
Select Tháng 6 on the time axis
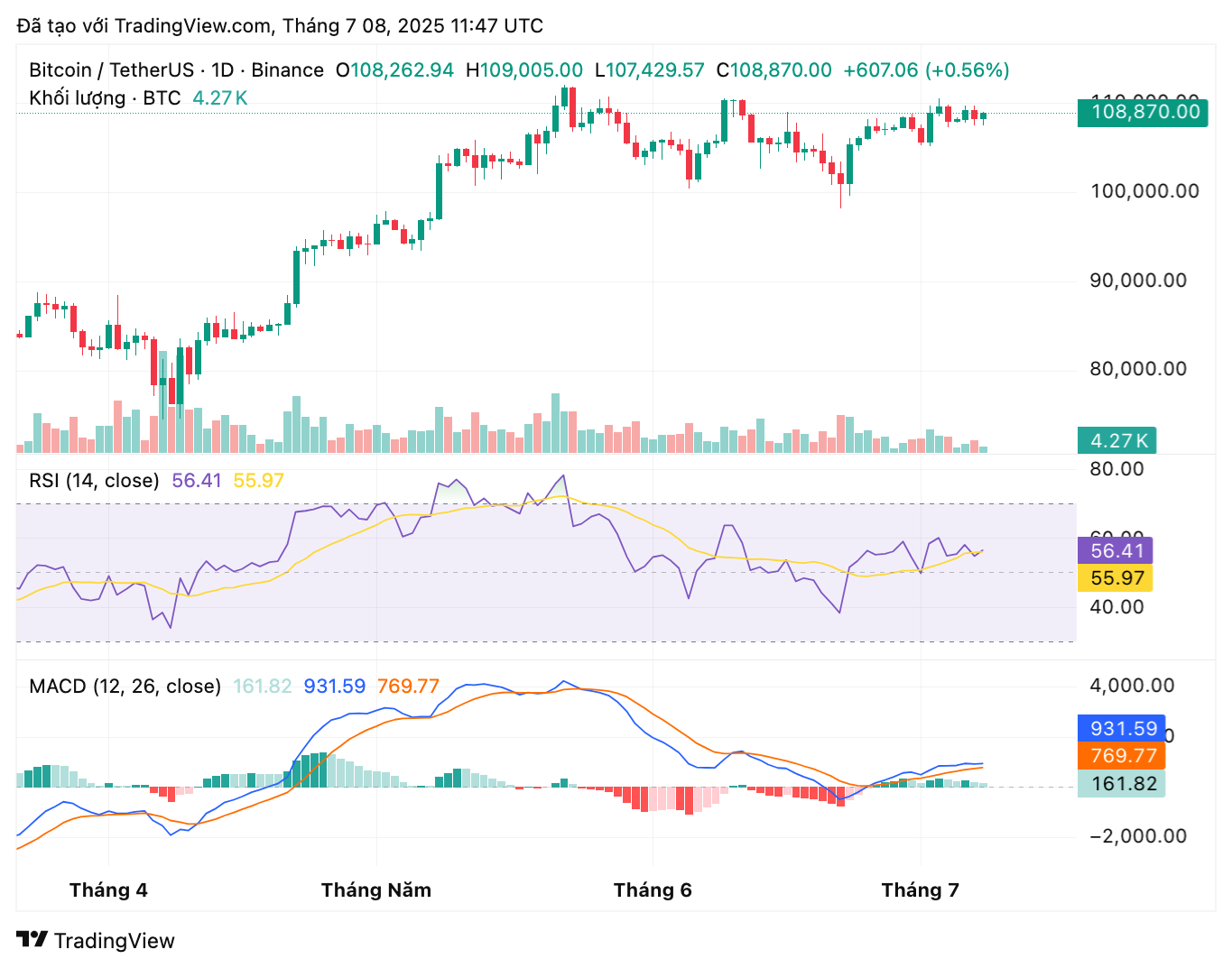pos(653,890)
